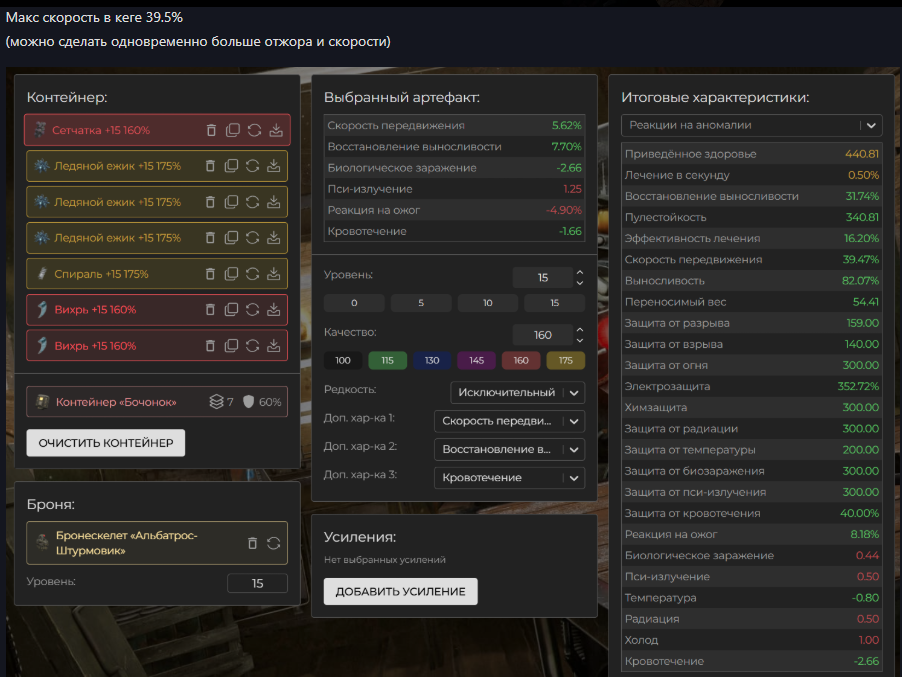Click the armor Уровень input field
This screenshot has height=677, width=902.
pyautogui.click(x=257, y=583)
